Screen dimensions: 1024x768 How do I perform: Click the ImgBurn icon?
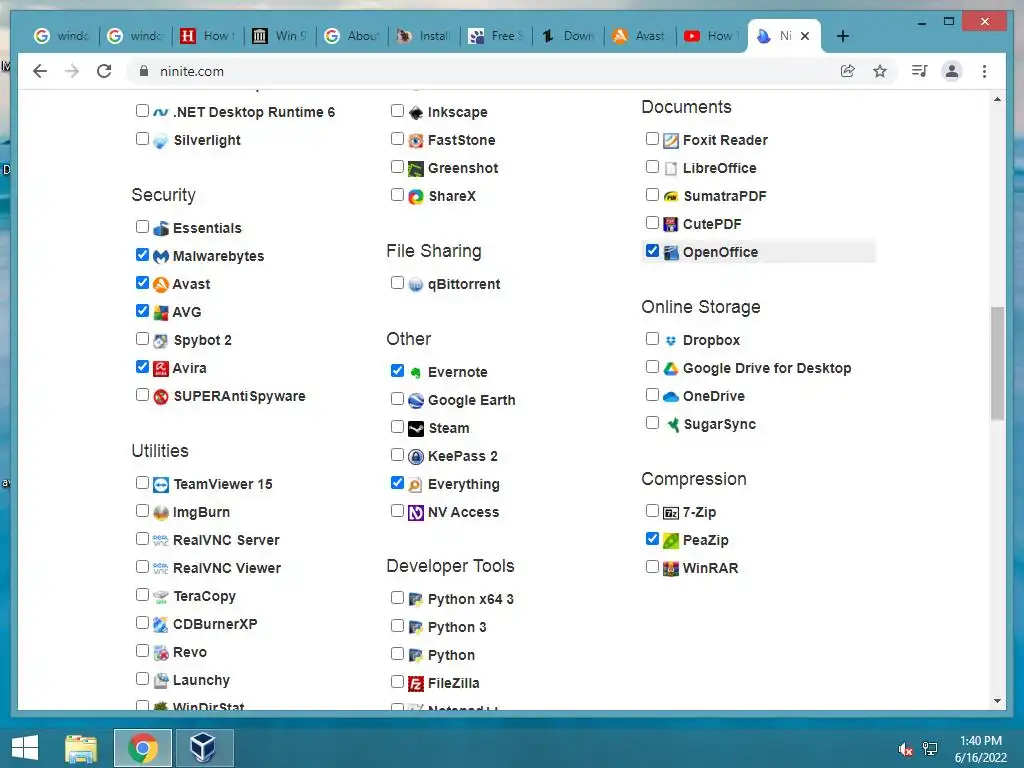point(161,513)
